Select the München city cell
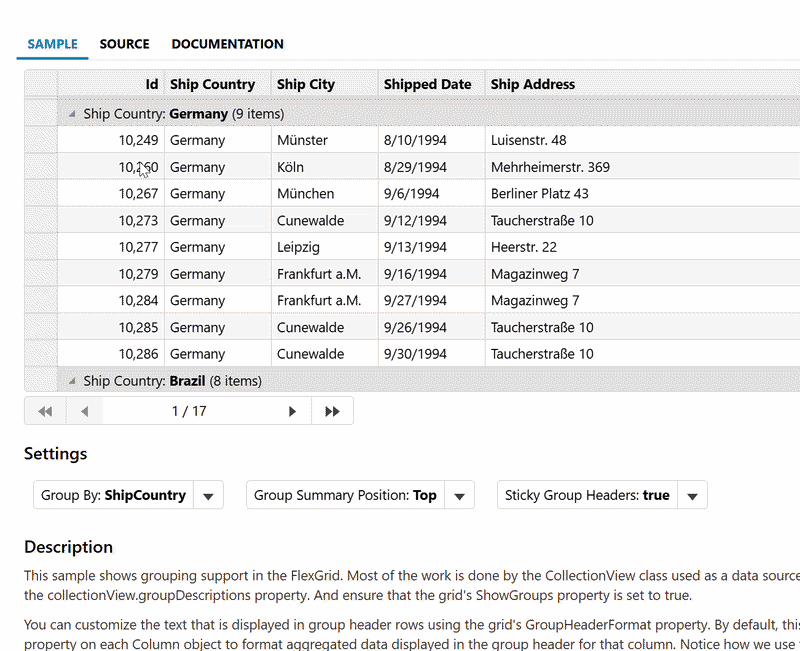The width and height of the screenshot is (800, 651). (325, 194)
